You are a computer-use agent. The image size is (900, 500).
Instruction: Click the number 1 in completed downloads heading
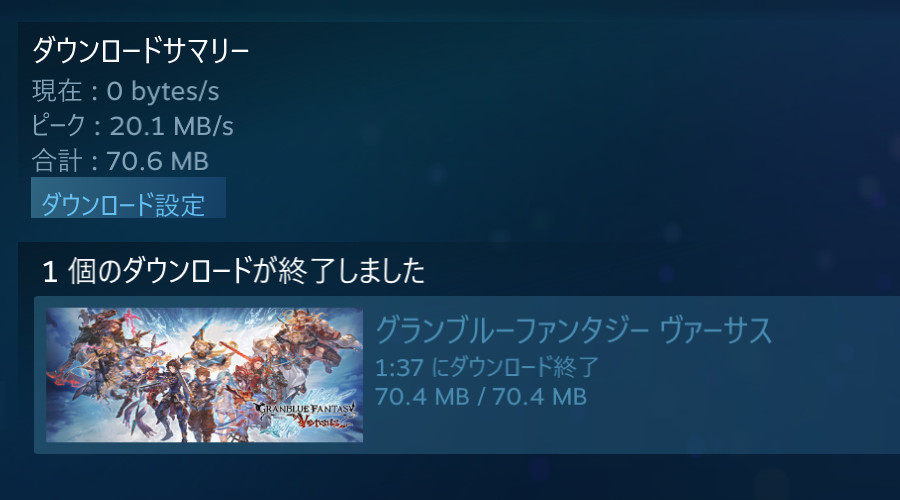[50, 272]
